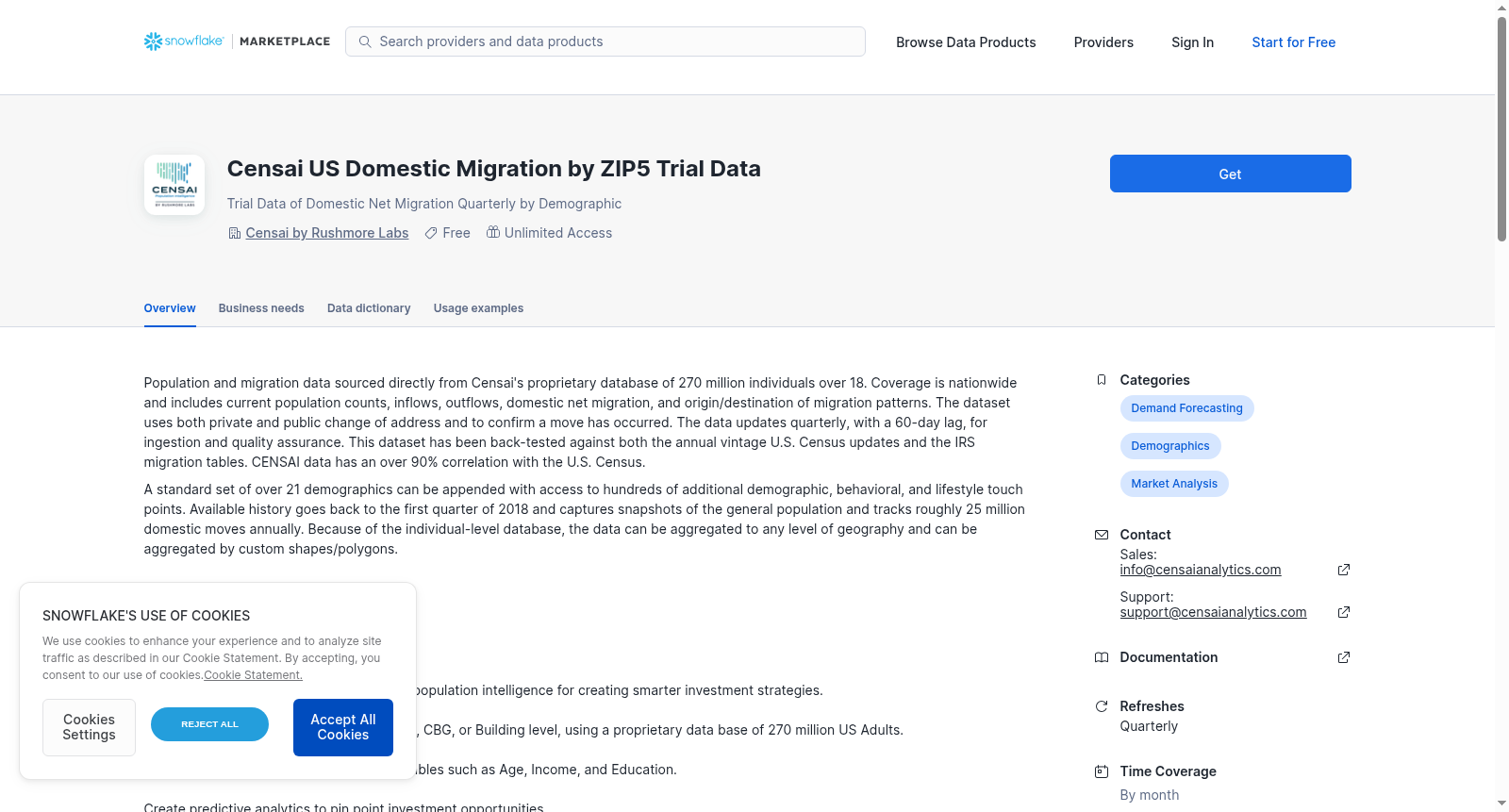The image size is (1509, 812).
Task: Open Cookies Settings
Action: pyautogui.click(x=89, y=727)
